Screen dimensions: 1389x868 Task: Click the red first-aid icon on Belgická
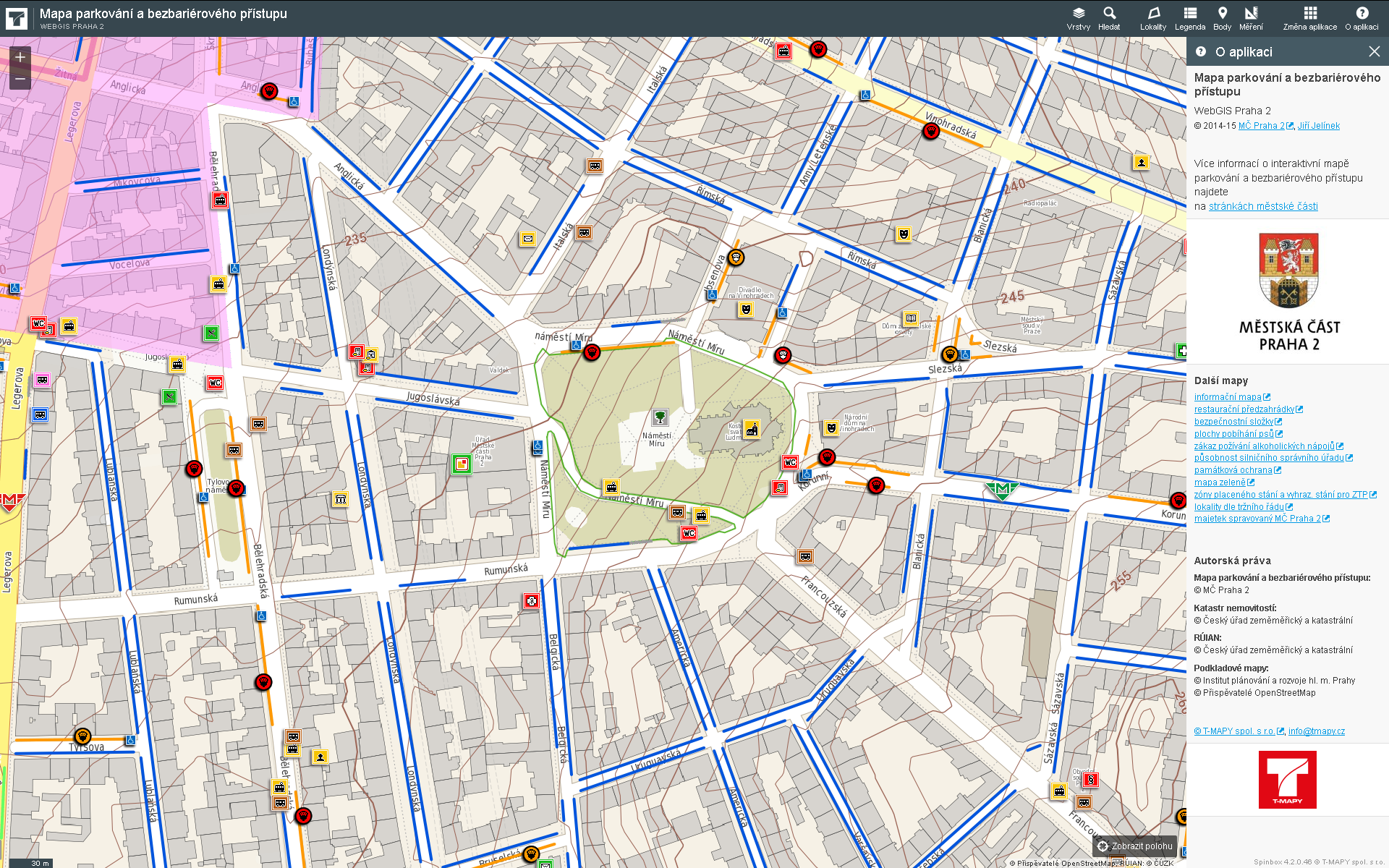(x=532, y=601)
